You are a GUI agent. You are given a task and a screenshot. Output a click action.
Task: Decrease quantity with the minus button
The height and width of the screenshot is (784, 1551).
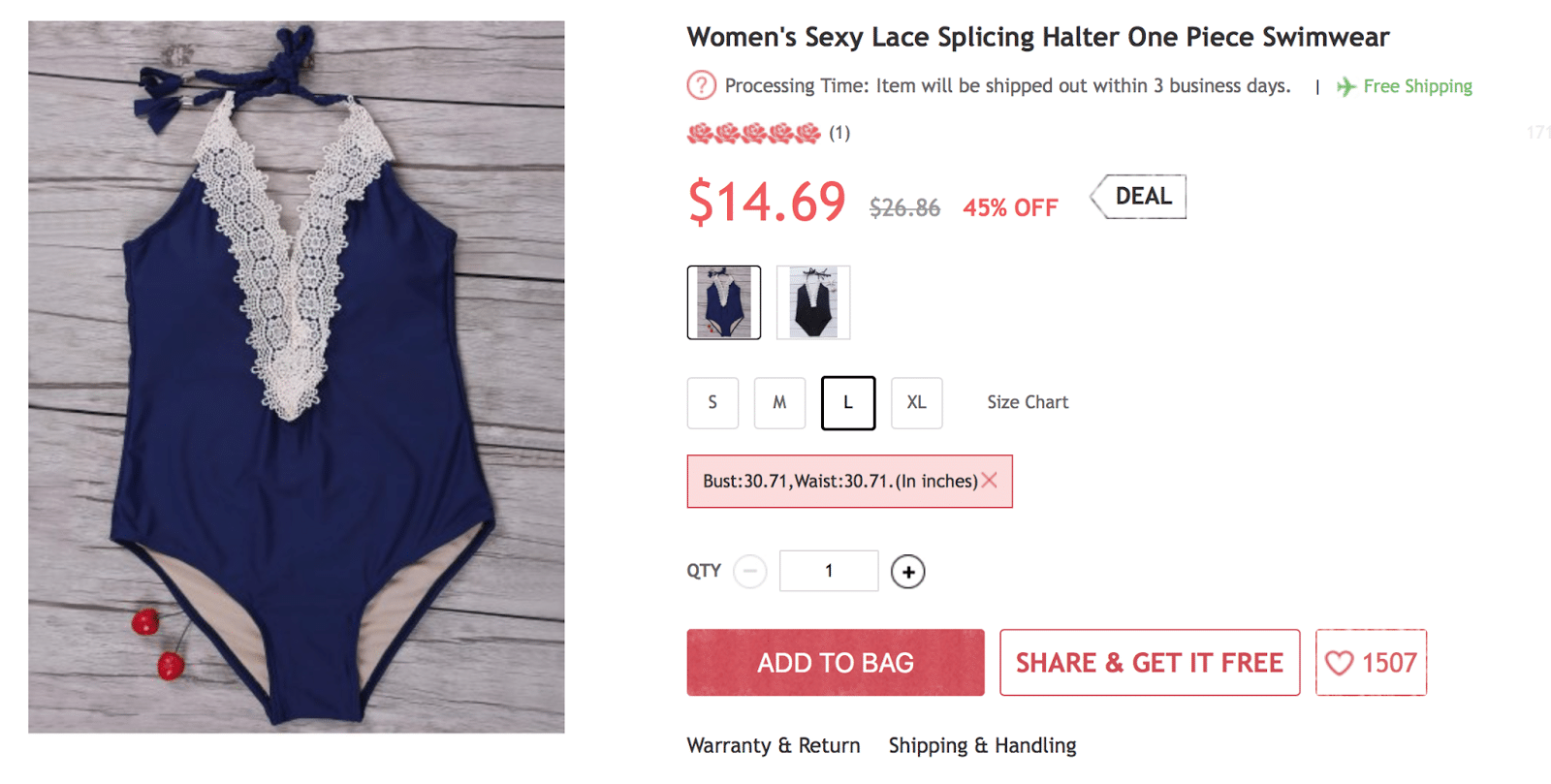[x=749, y=572]
